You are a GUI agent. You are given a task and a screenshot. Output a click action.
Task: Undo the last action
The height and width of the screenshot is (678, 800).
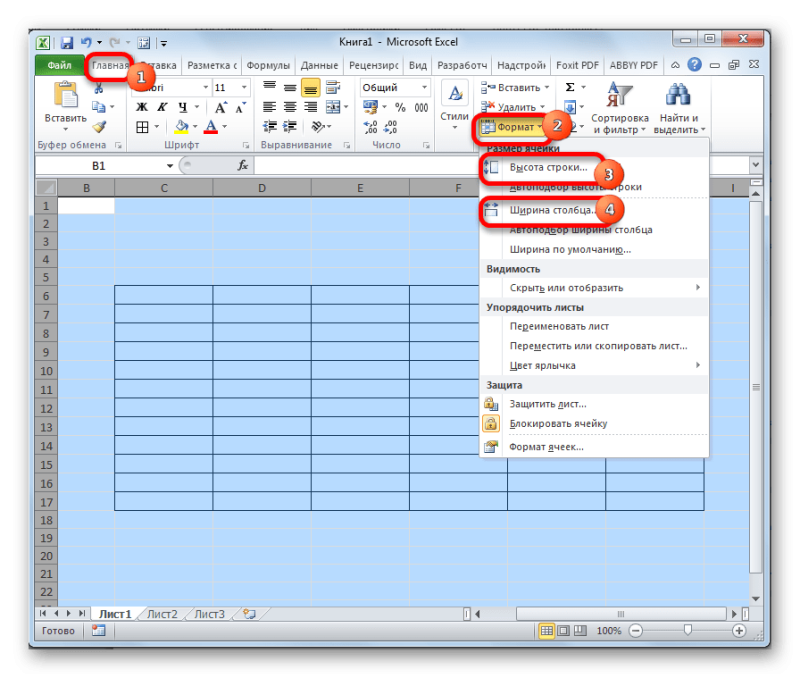tap(86, 43)
